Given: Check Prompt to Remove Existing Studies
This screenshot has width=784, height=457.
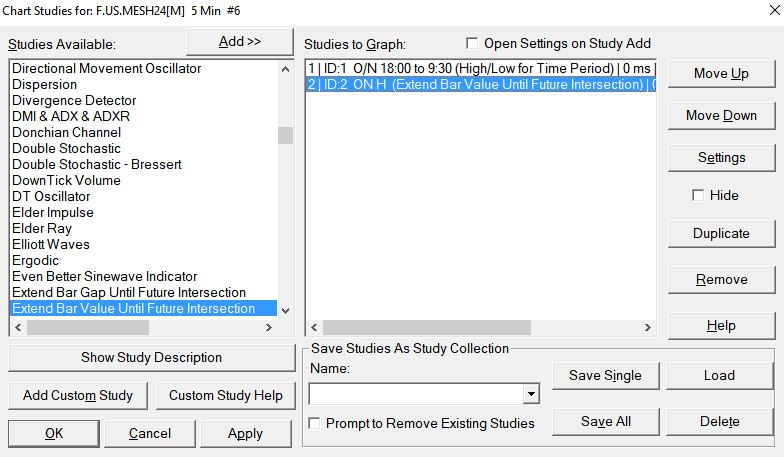Looking at the screenshot, I should pos(316,423).
